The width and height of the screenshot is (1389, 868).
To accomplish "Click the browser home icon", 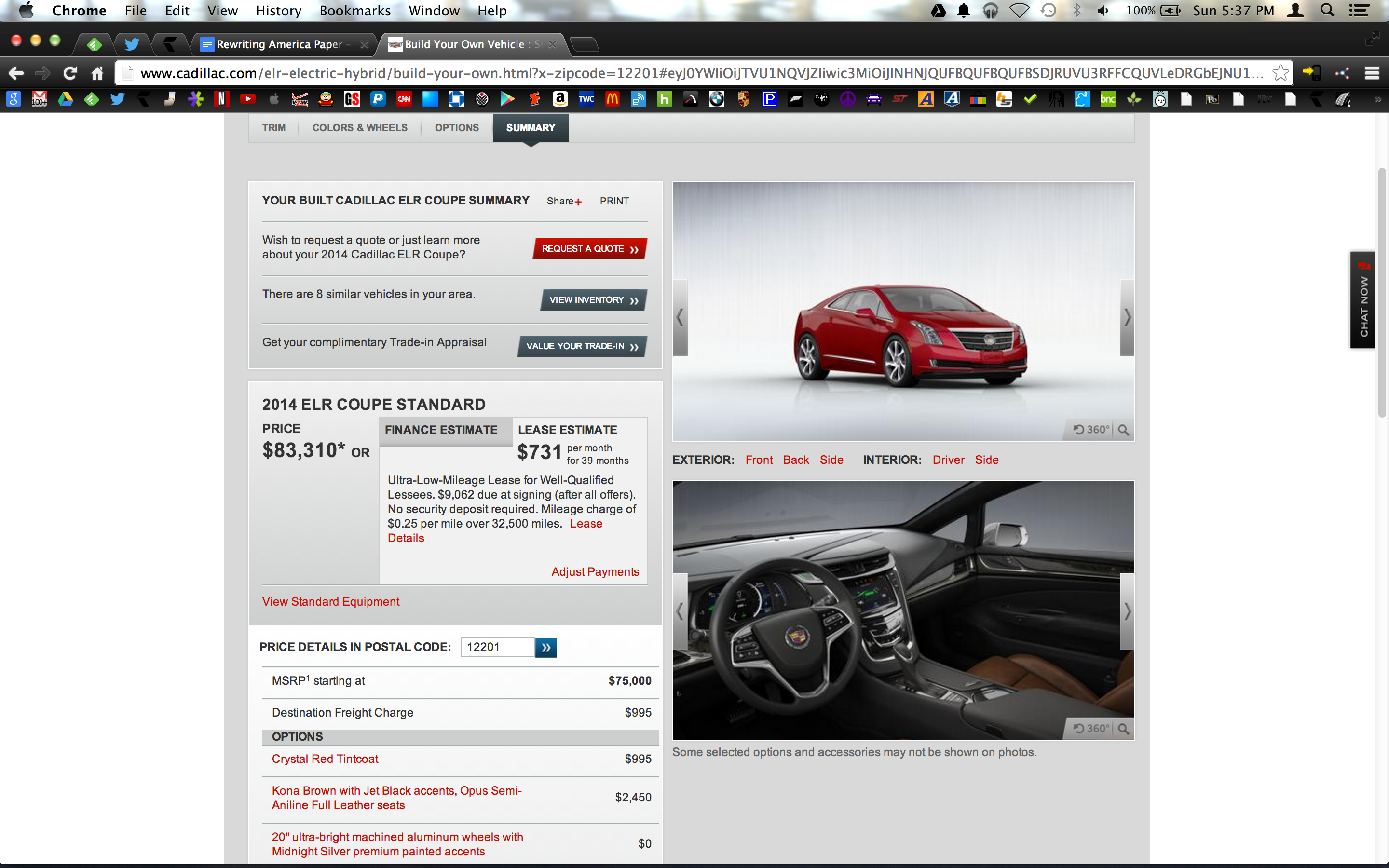I will pyautogui.click(x=97, y=73).
